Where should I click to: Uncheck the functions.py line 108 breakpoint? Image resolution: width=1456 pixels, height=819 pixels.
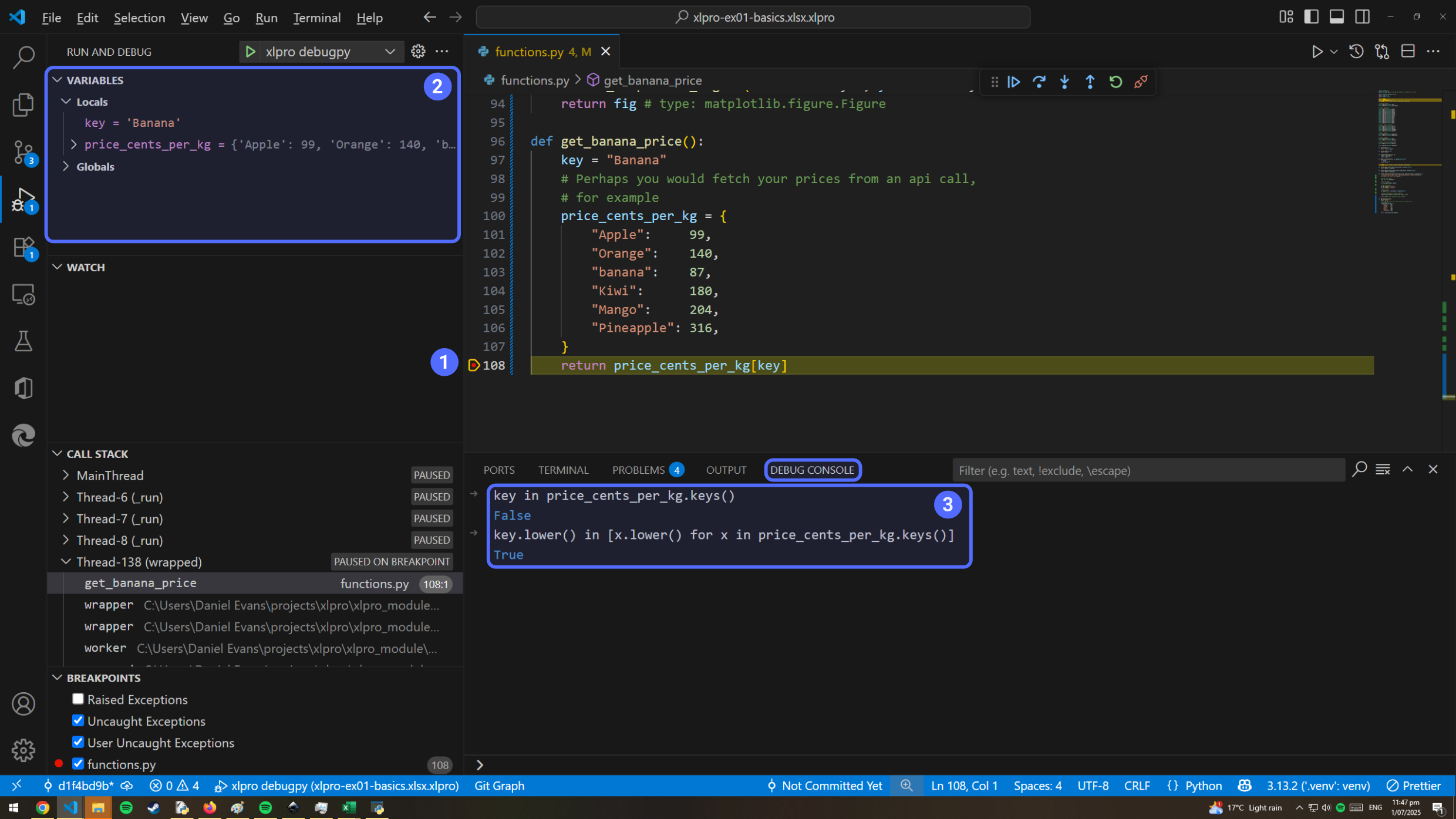pyautogui.click(x=78, y=764)
